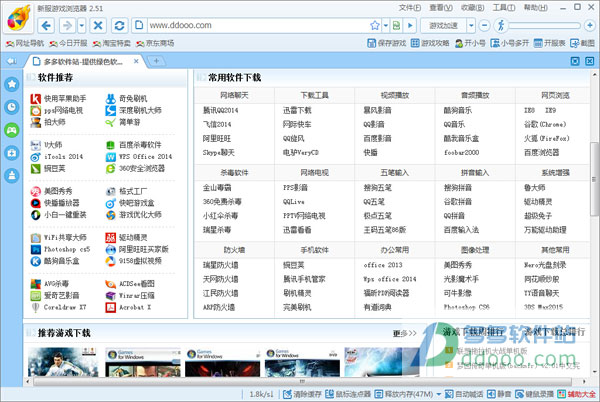Collapse the sidebar with arrow icon
This screenshot has height=402, width=600.
coord(12,61)
